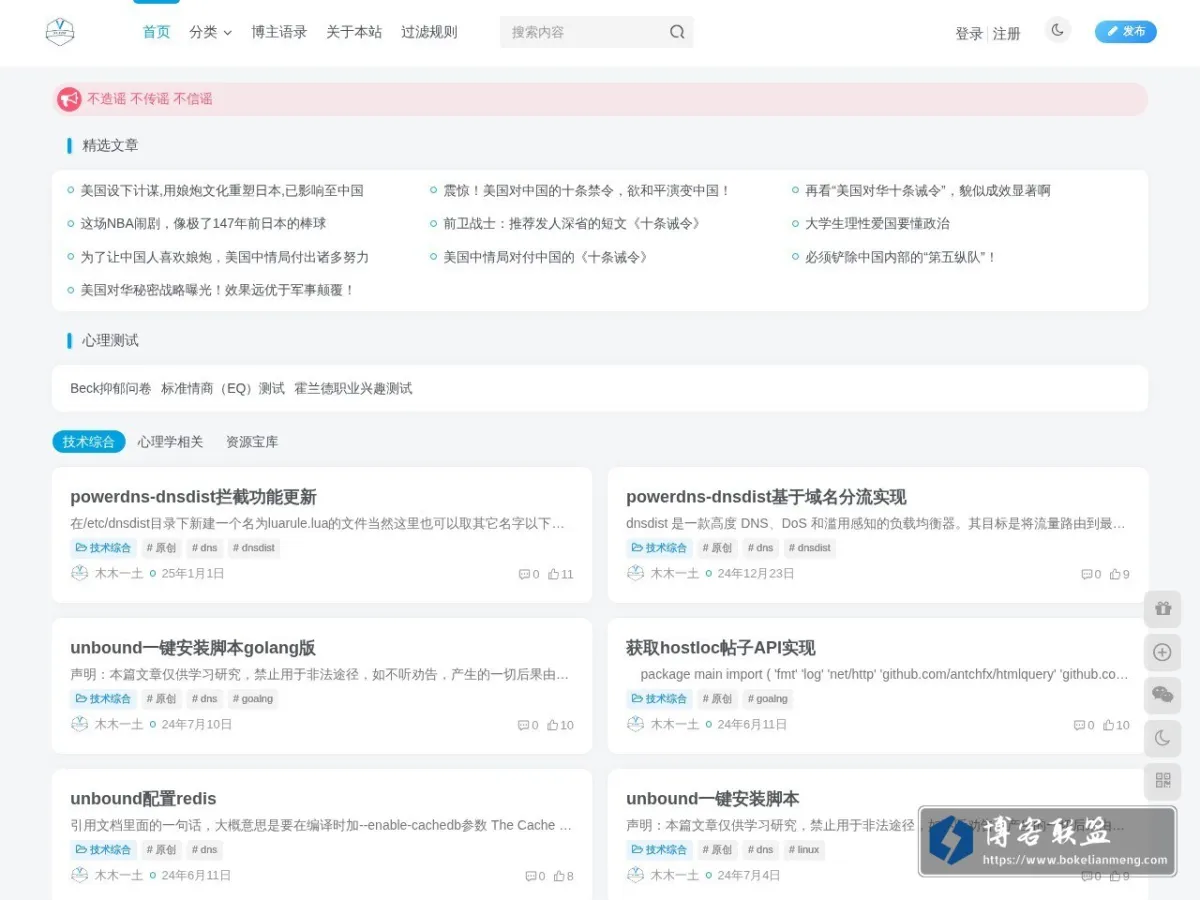
Task: Click comment icon on unbound一键安装脚本golang版 card
Action: 523,725
